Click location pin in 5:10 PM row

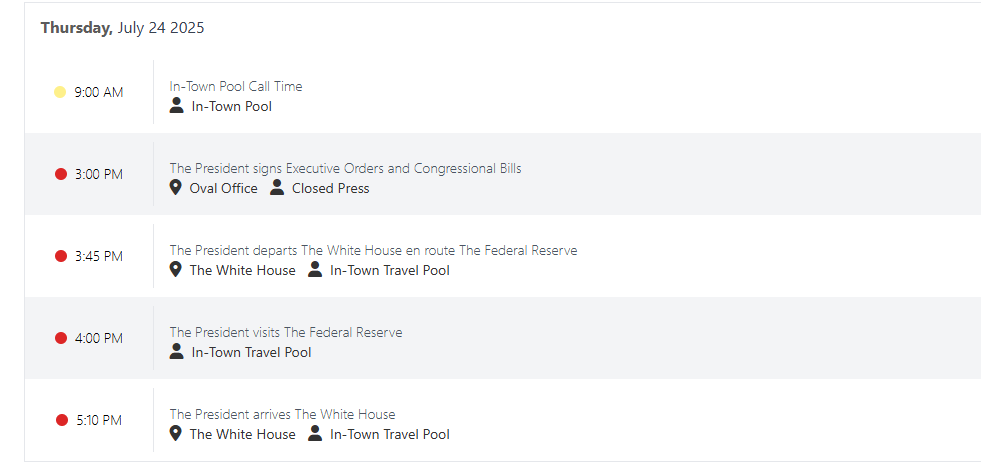(176, 434)
